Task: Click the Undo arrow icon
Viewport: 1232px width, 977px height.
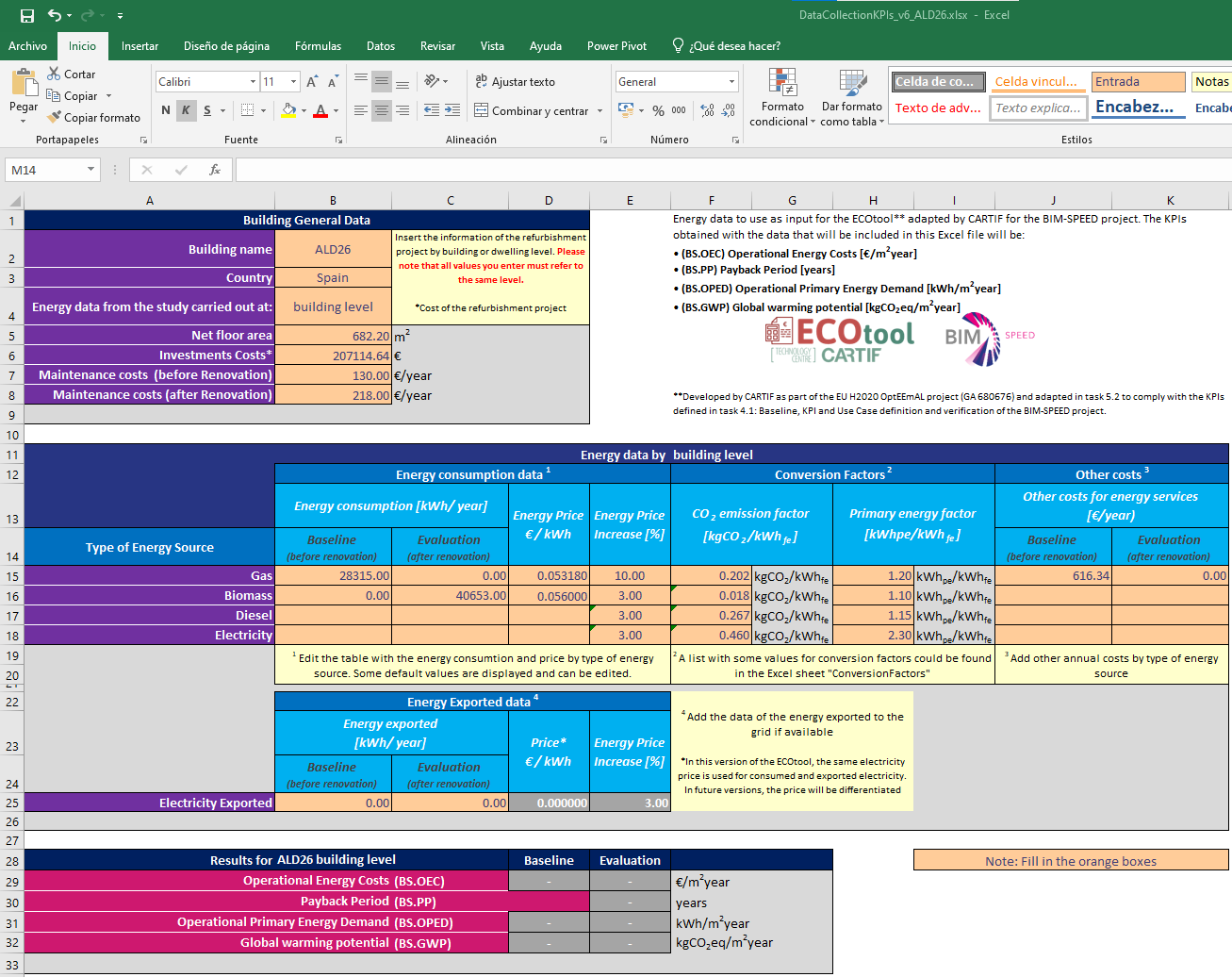Action: tap(55, 15)
